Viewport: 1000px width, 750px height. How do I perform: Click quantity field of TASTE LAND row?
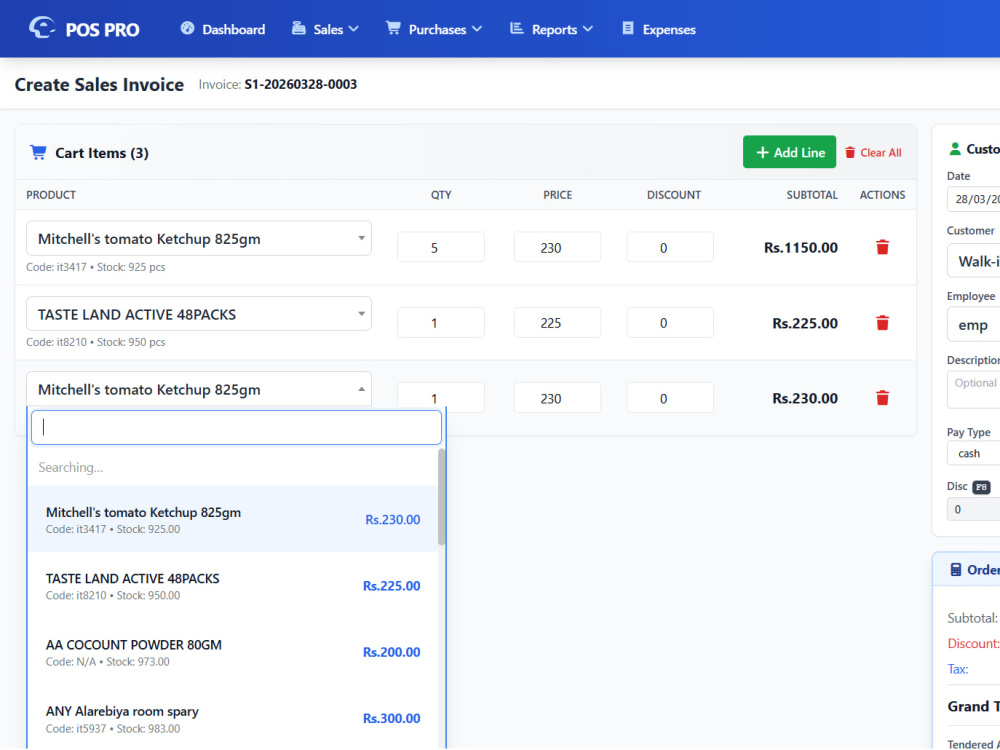(441, 323)
